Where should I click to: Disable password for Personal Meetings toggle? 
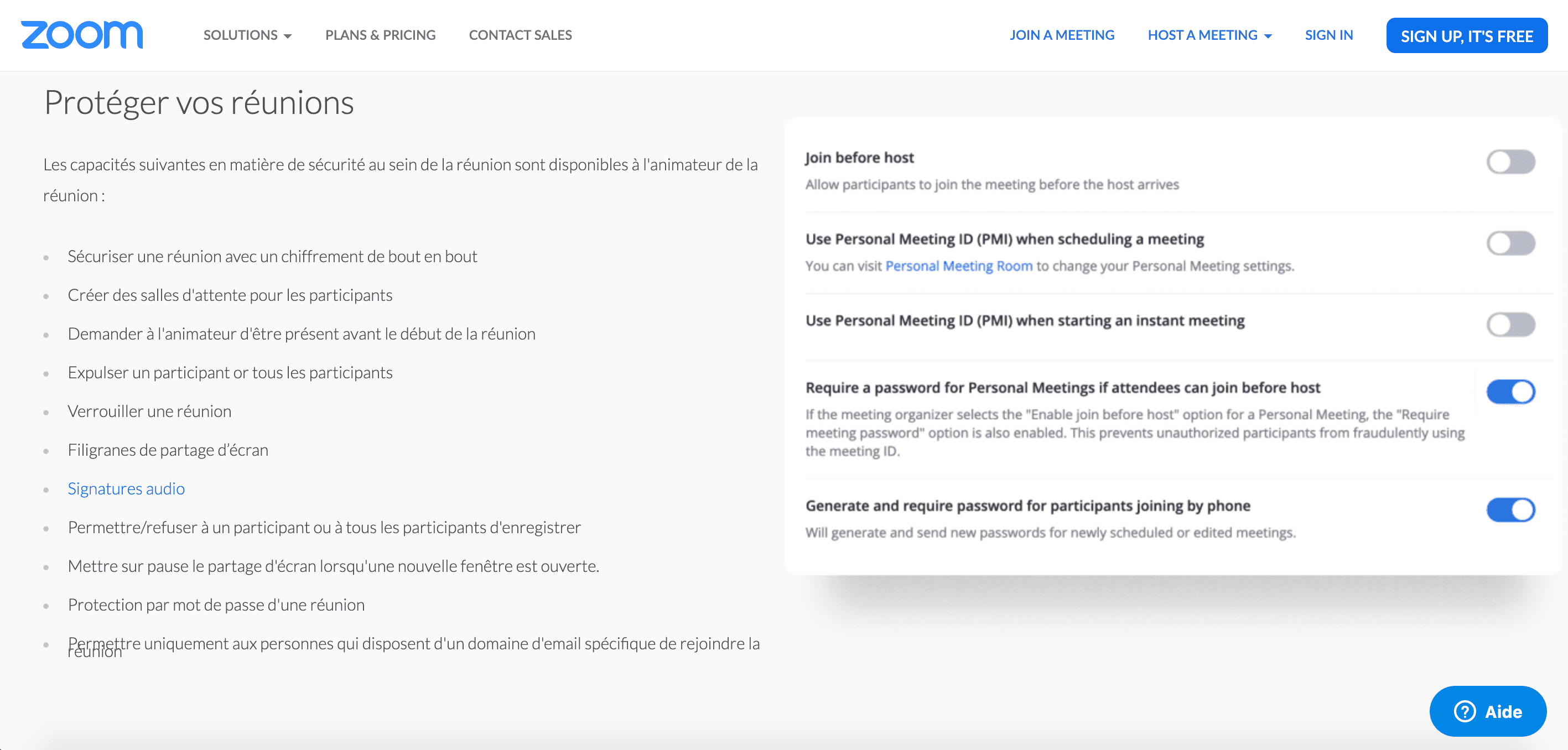[1510, 392]
